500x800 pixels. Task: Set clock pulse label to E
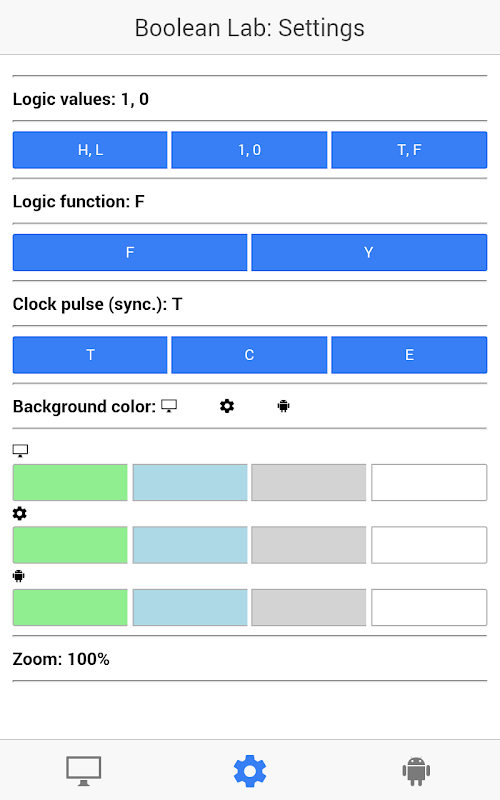click(409, 355)
